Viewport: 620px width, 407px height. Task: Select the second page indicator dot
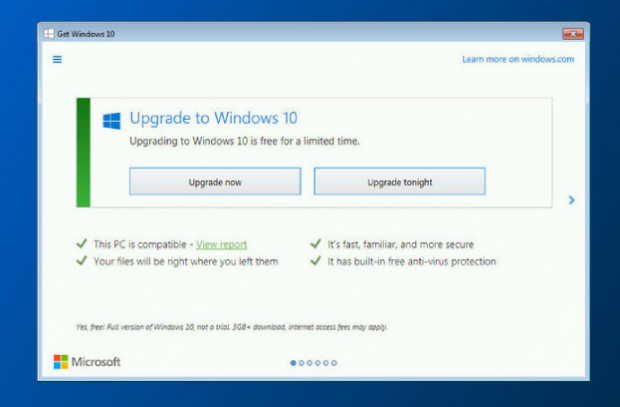click(301, 363)
